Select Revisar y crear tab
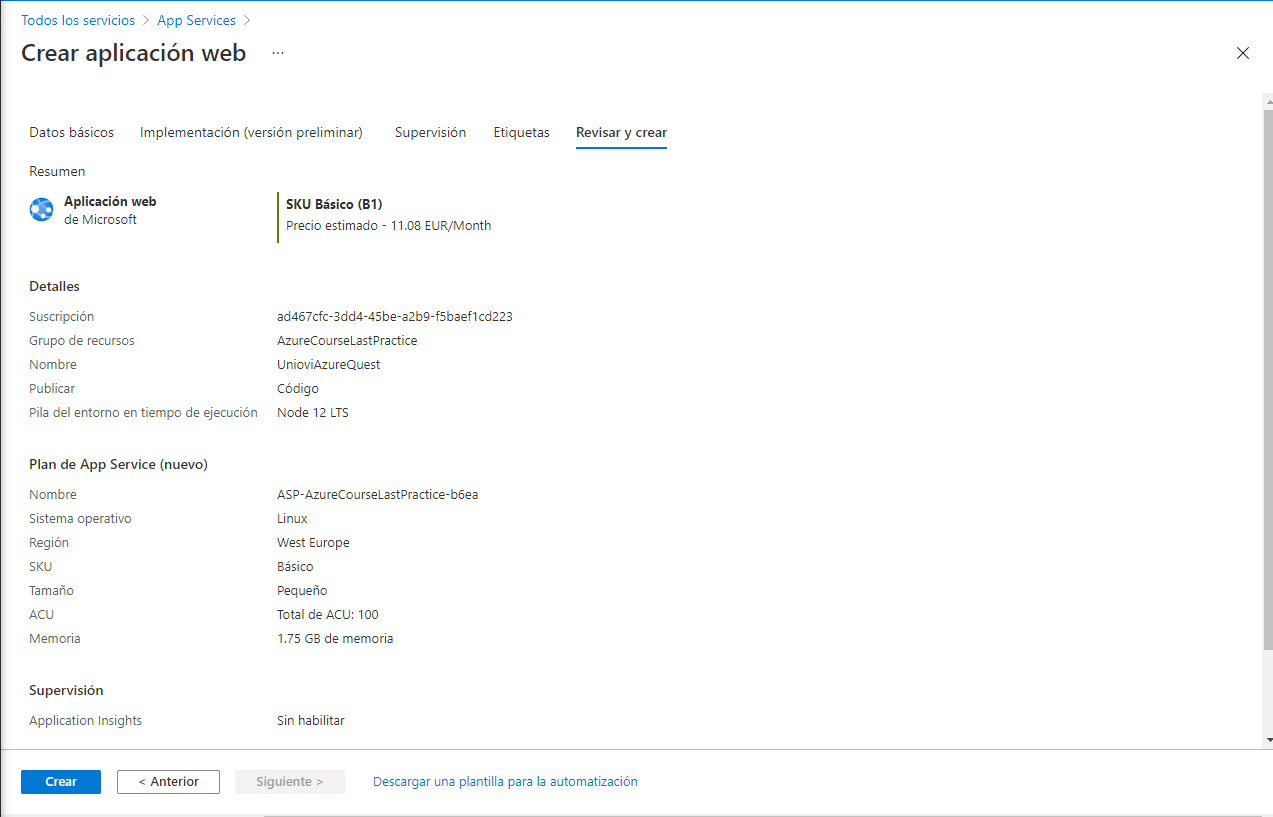Image resolution: width=1273 pixels, height=817 pixels. click(x=621, y=132)
